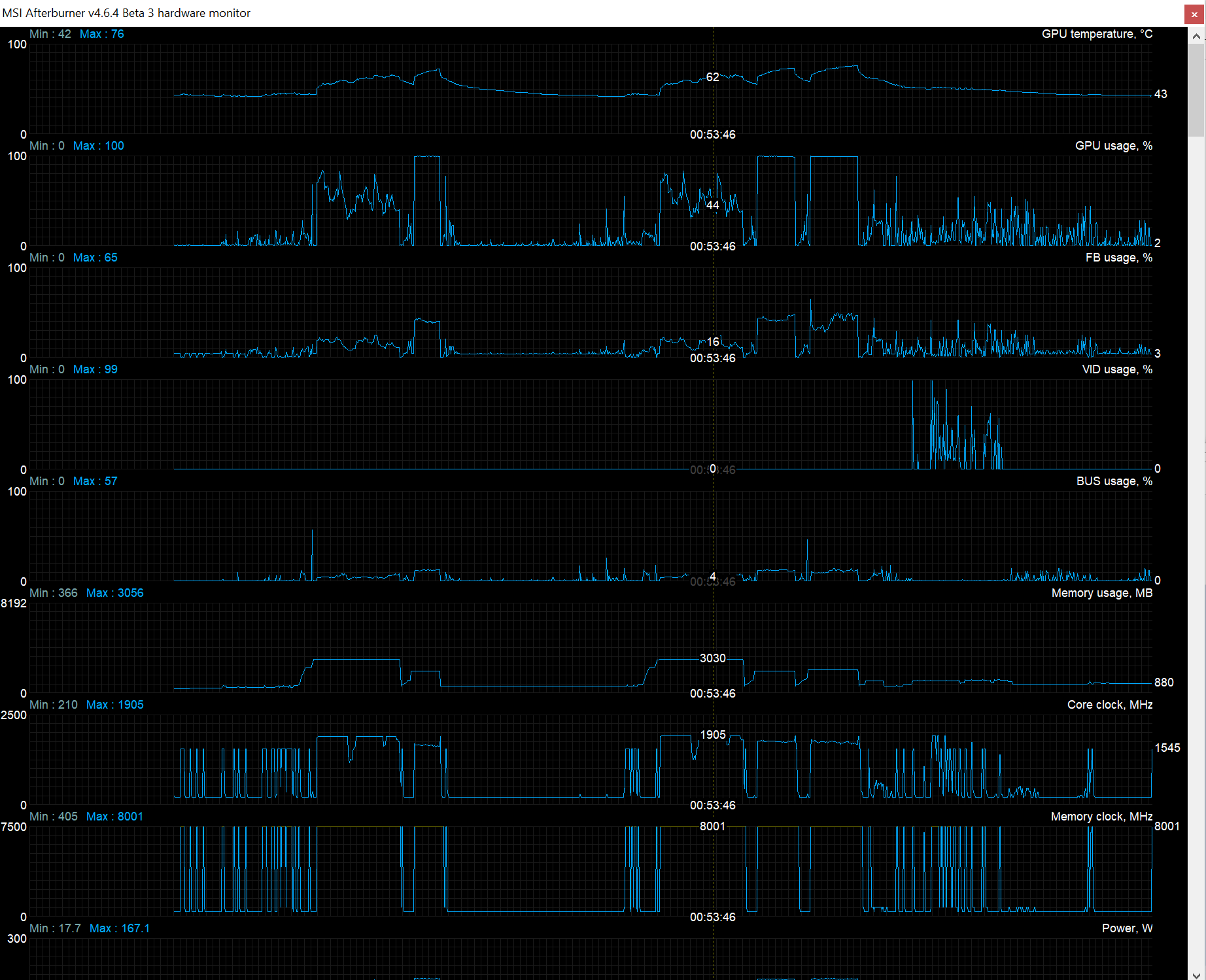Click the 'Max : 1905' core clock value

114,705
